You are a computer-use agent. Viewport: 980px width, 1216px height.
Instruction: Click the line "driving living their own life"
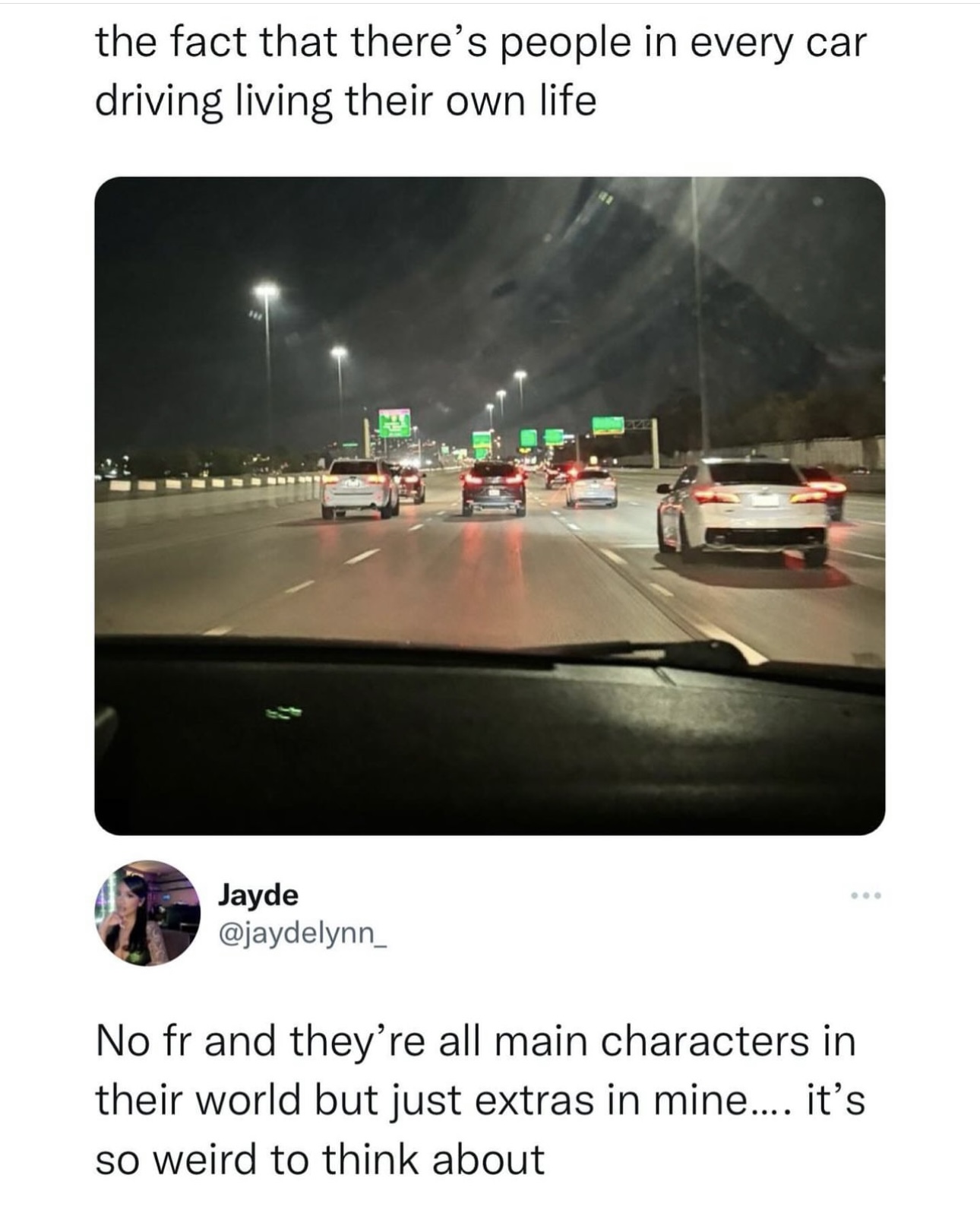click(x=346, y=100)
